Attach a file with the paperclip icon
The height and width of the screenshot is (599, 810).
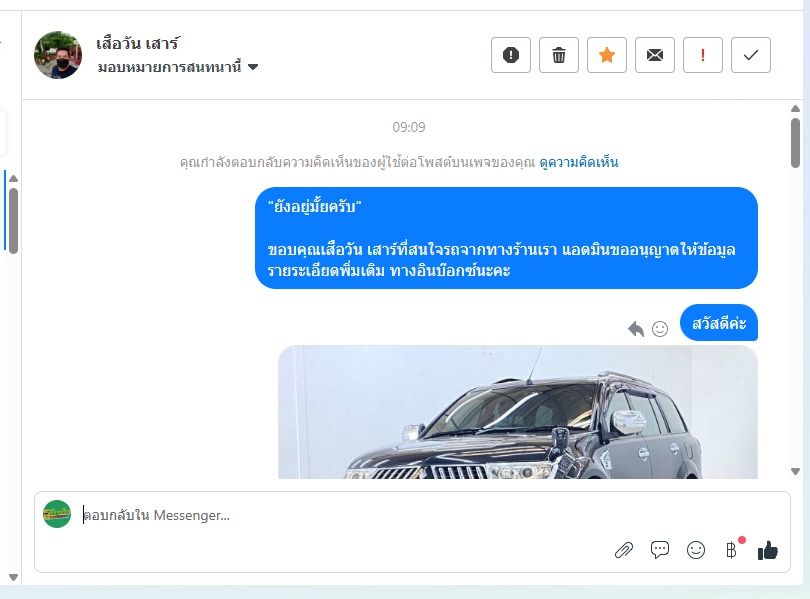point(624,550)
